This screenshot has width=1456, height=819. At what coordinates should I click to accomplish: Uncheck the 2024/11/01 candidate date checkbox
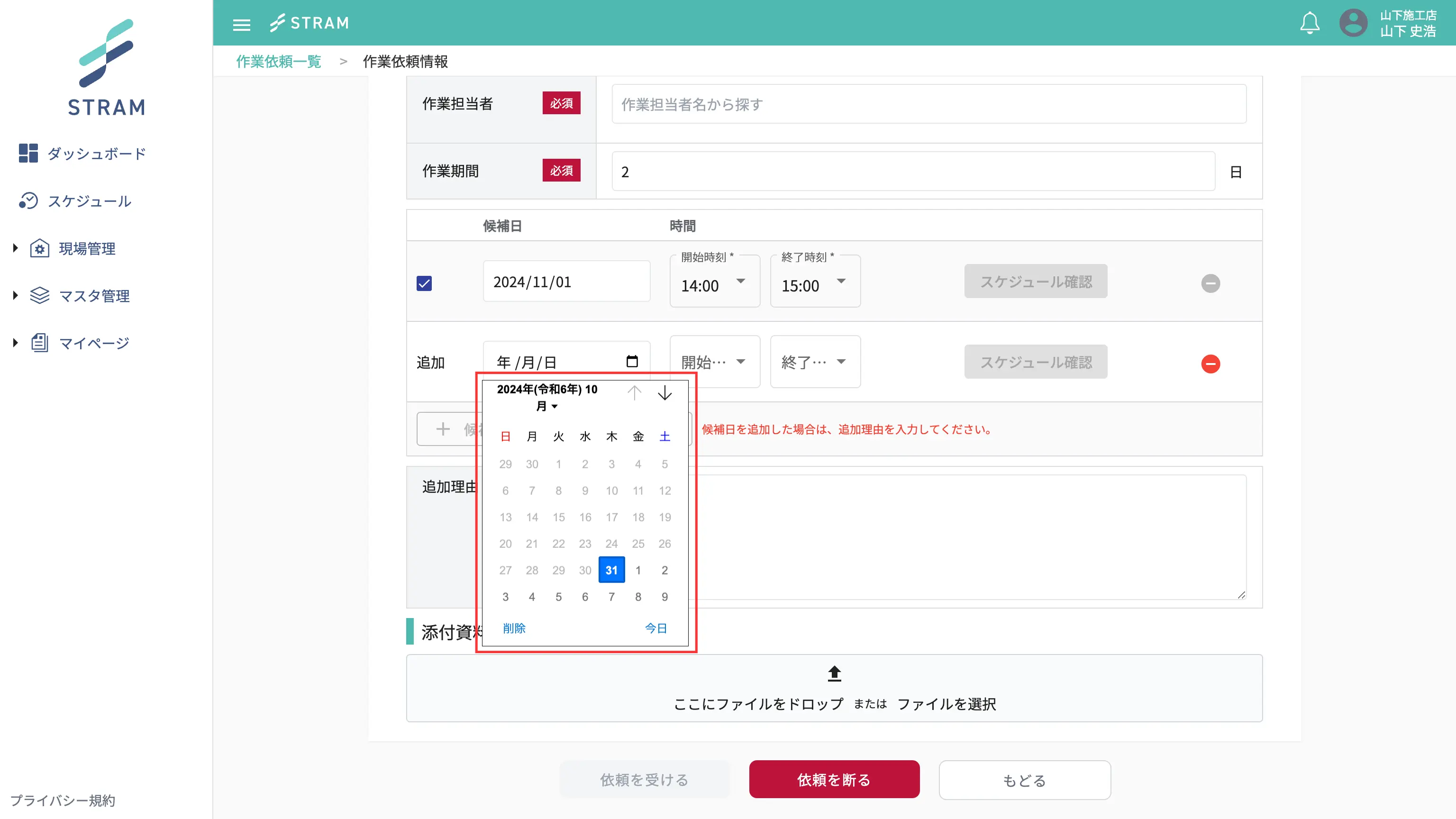[424, 283]
